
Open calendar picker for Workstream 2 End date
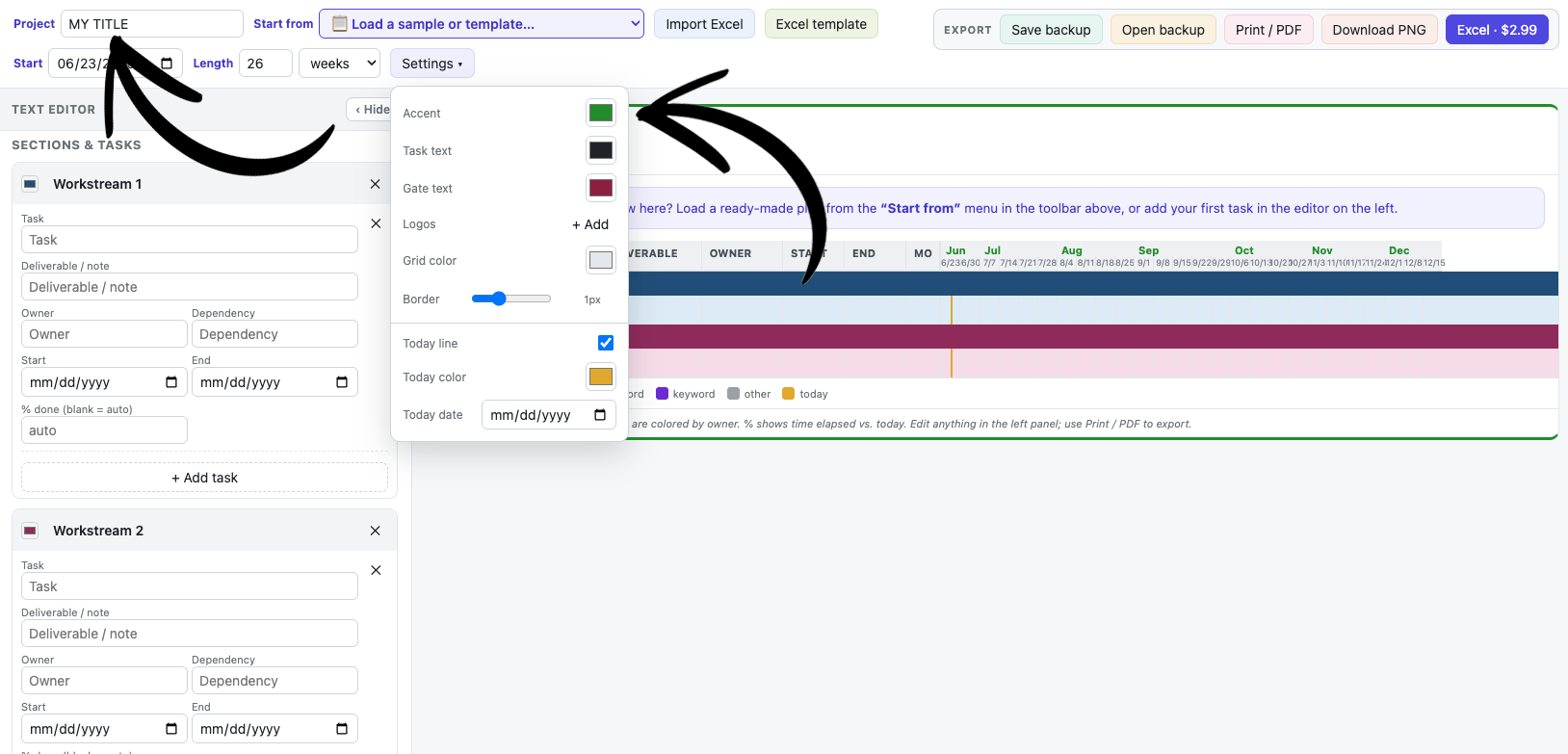click(342, 729)
